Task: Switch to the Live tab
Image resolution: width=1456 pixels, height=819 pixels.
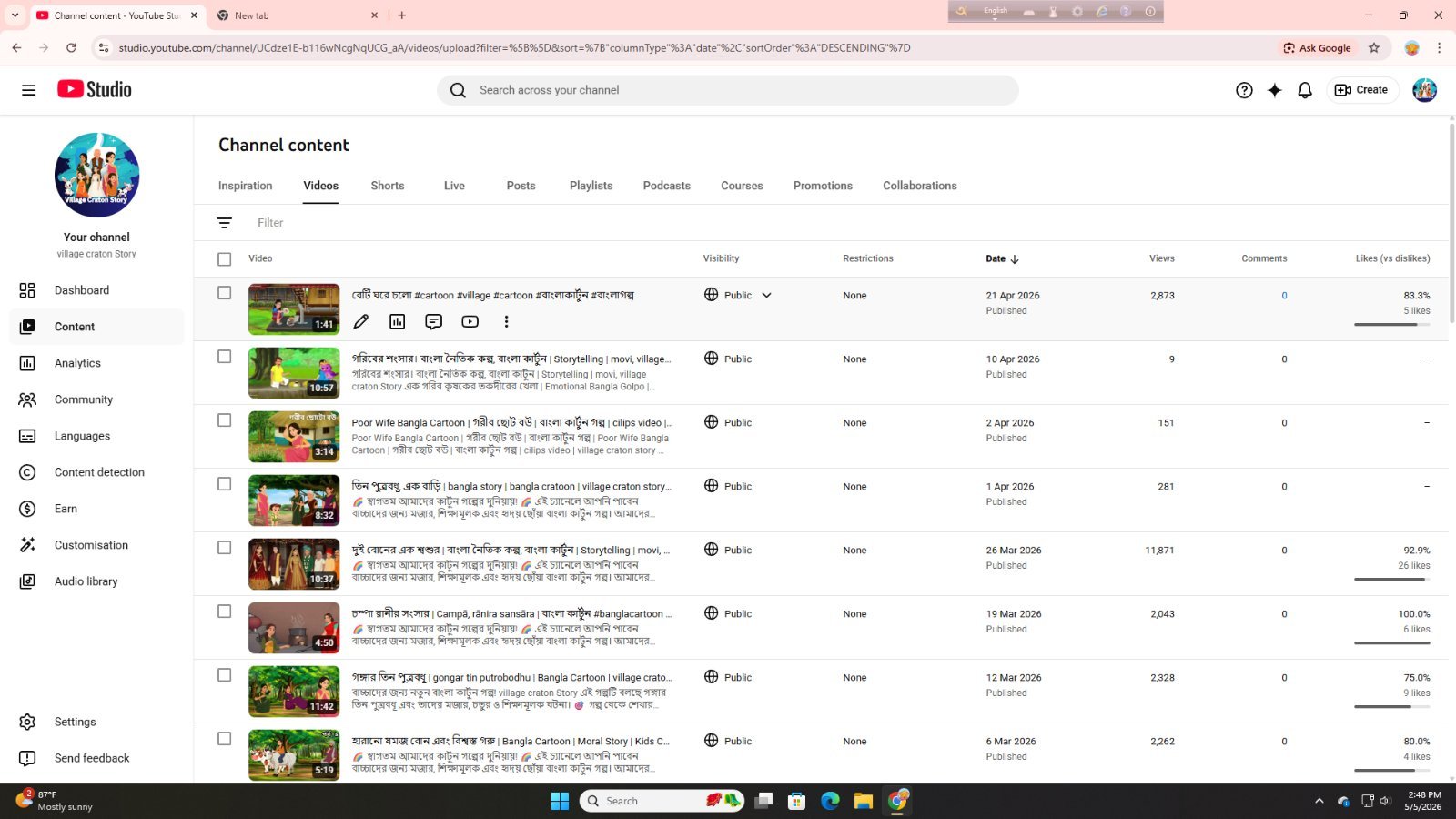Action: coord(454,186)
